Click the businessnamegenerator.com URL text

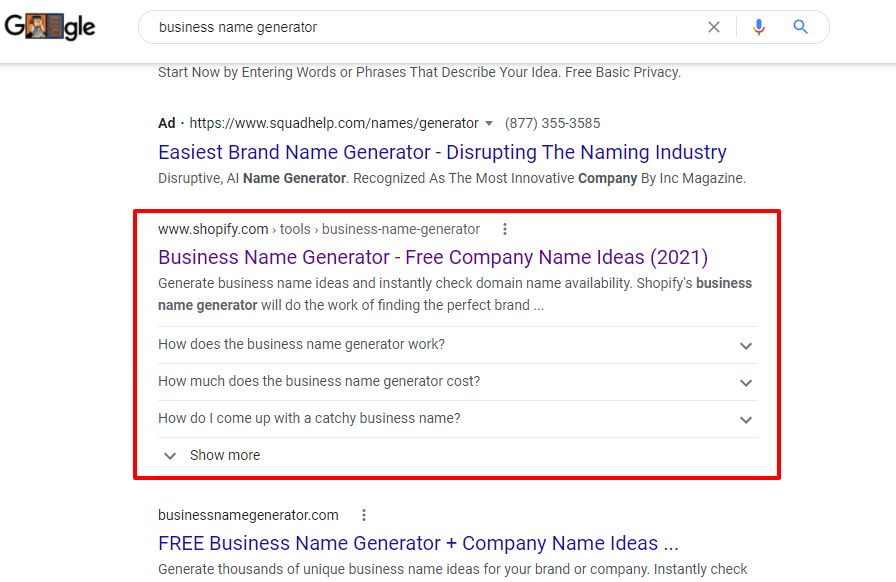click(x=248, y=515)
